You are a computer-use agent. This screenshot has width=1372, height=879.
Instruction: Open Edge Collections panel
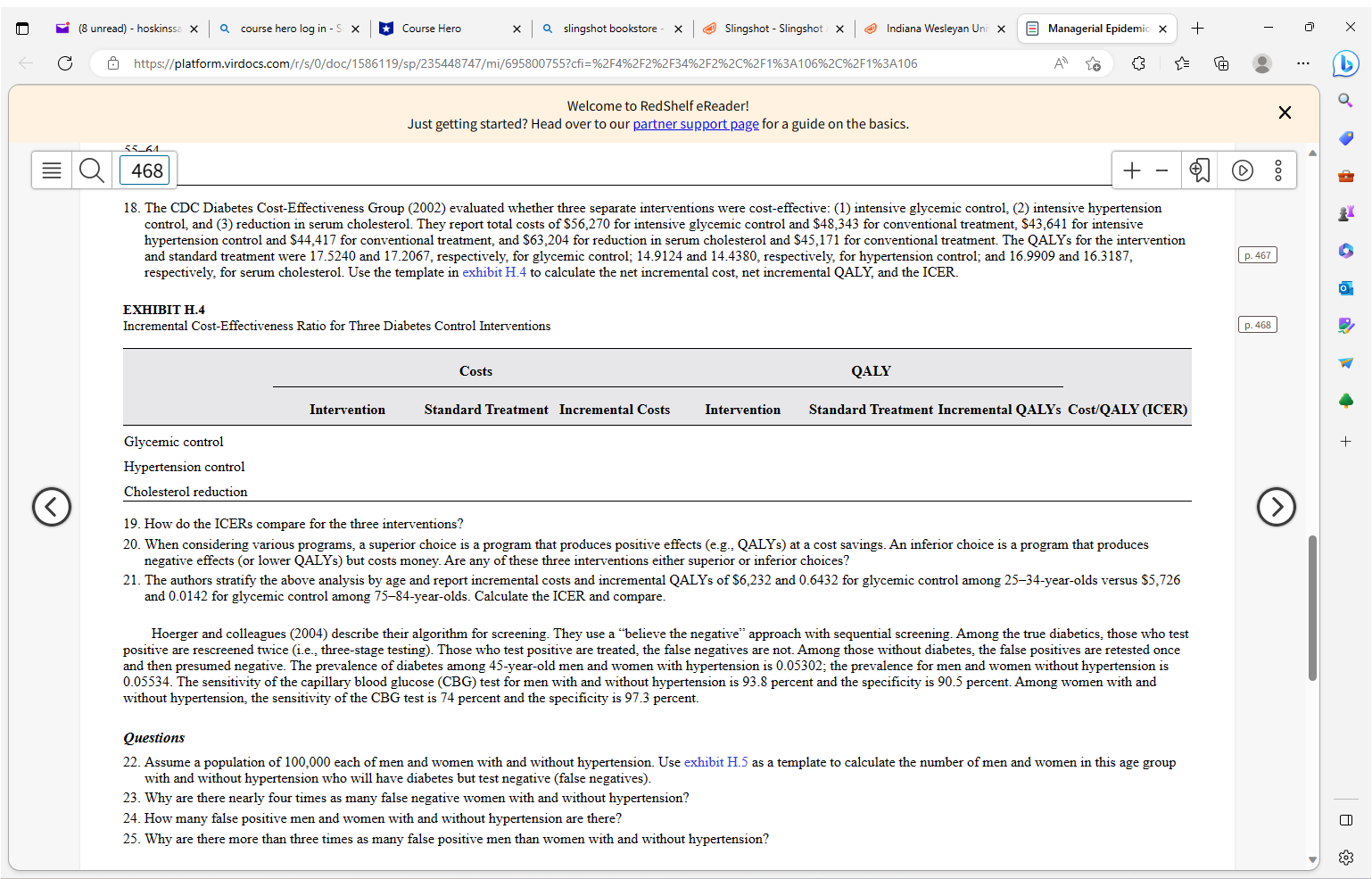coord(1221,63)
